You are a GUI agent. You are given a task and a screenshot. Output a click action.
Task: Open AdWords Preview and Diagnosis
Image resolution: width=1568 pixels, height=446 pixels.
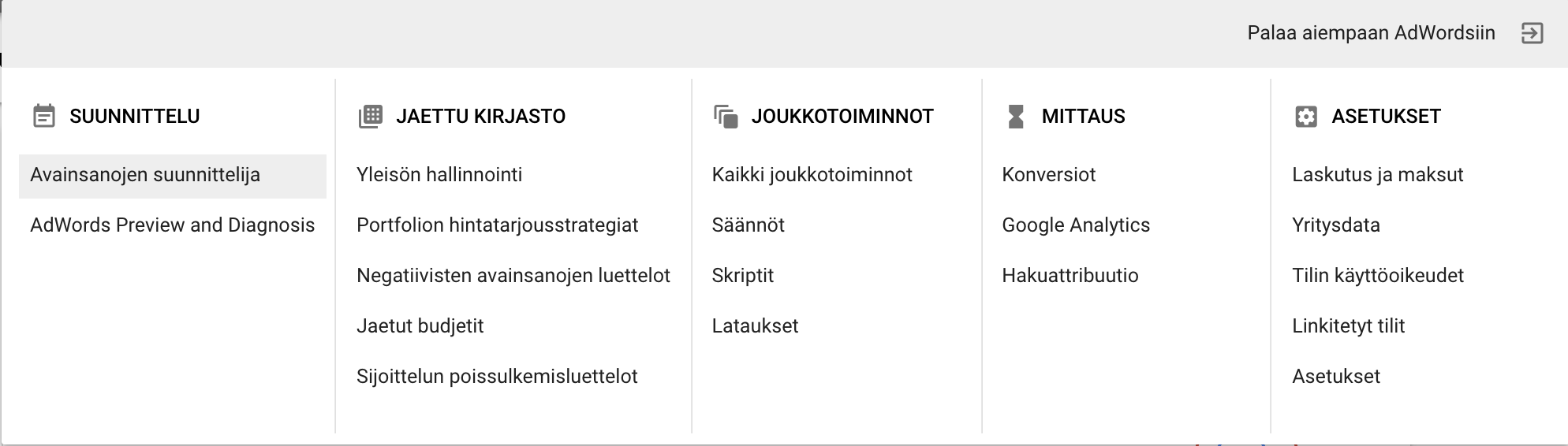click(173, 225)
